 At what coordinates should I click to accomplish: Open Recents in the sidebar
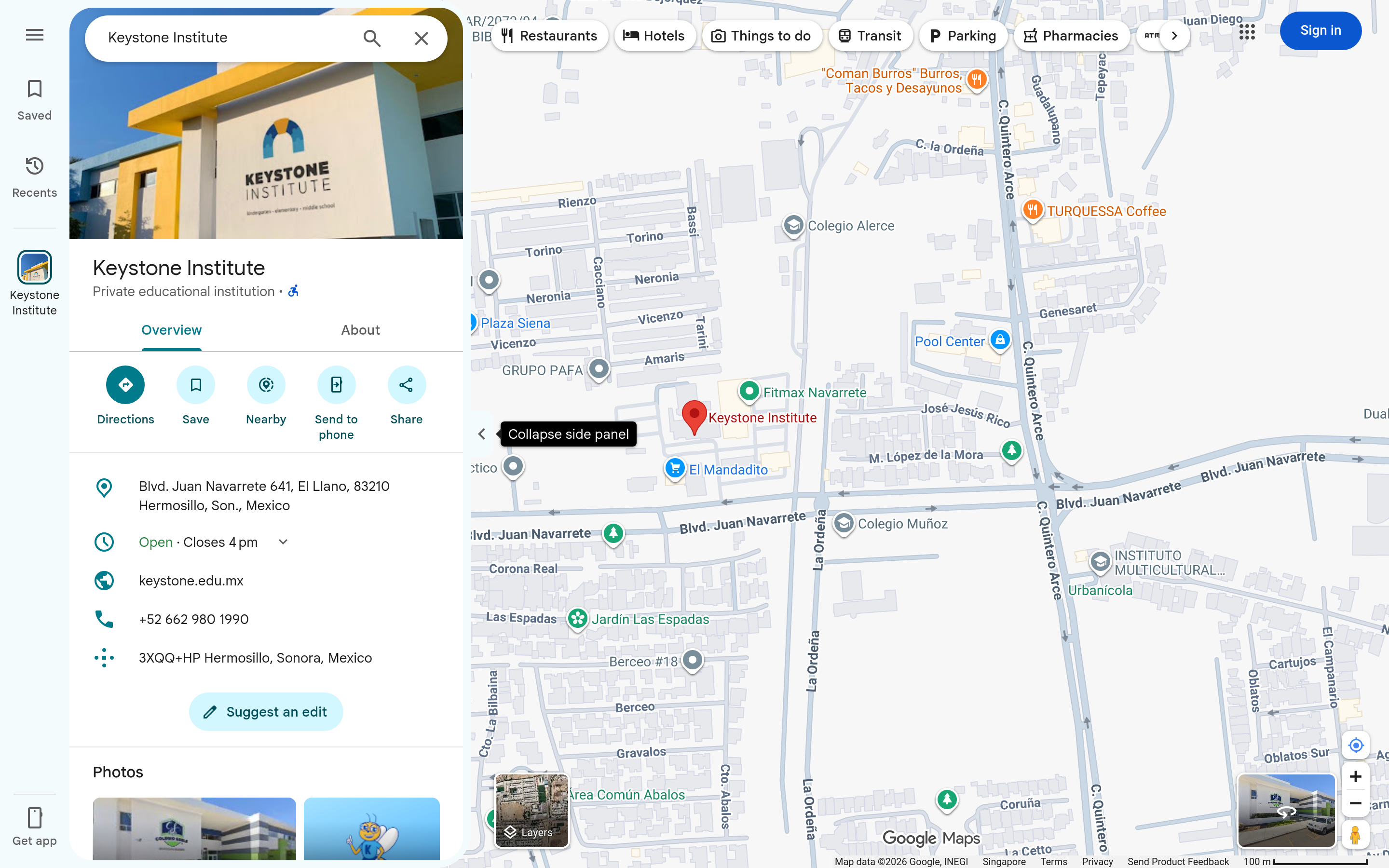[34, 177]
